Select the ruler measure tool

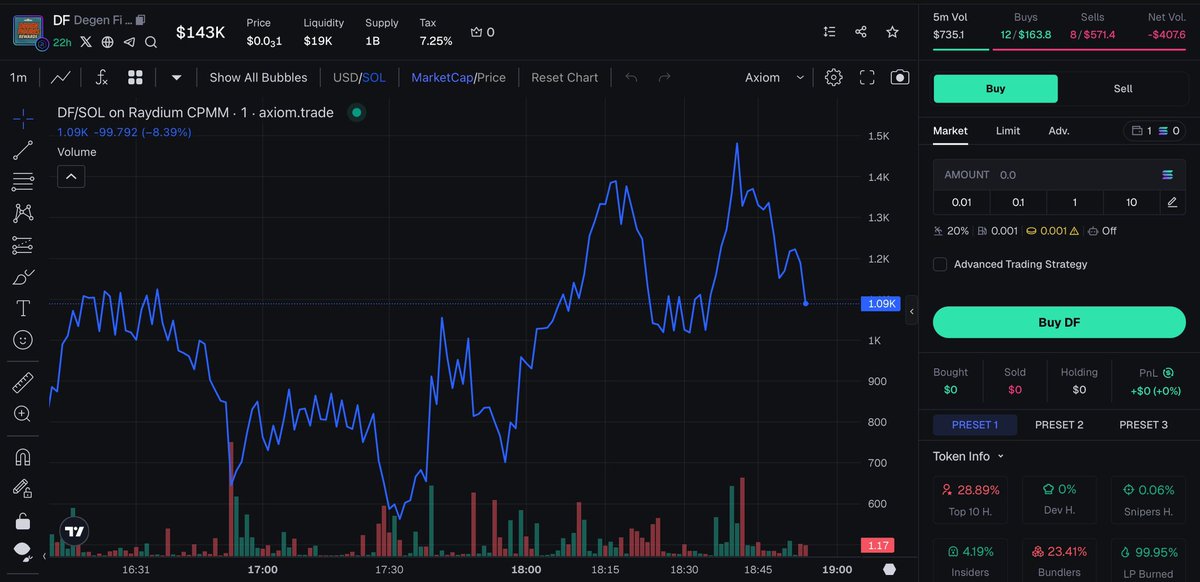[22, 382]
